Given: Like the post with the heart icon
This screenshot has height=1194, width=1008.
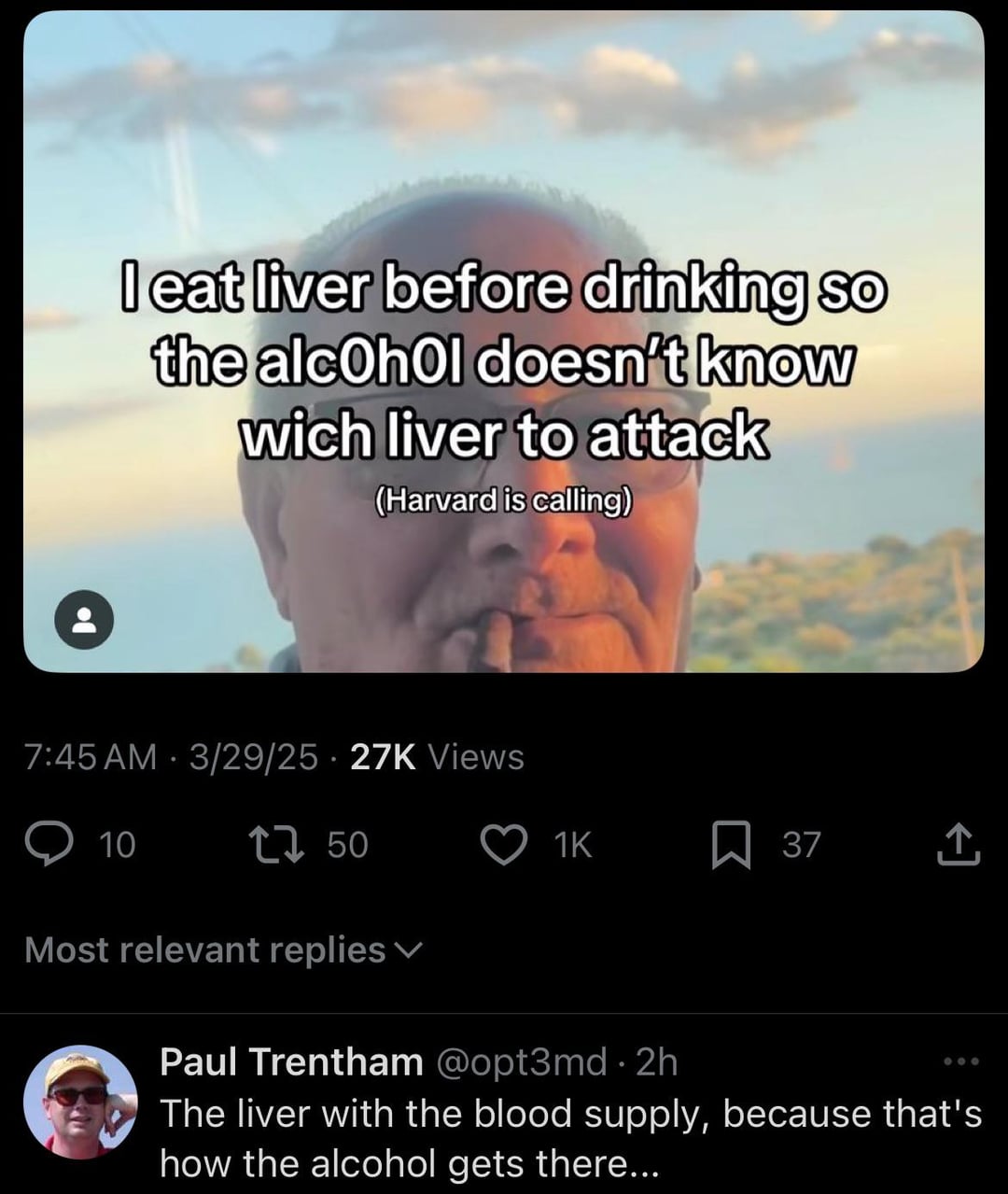Looking at the screenshot, I should (504, 845).
